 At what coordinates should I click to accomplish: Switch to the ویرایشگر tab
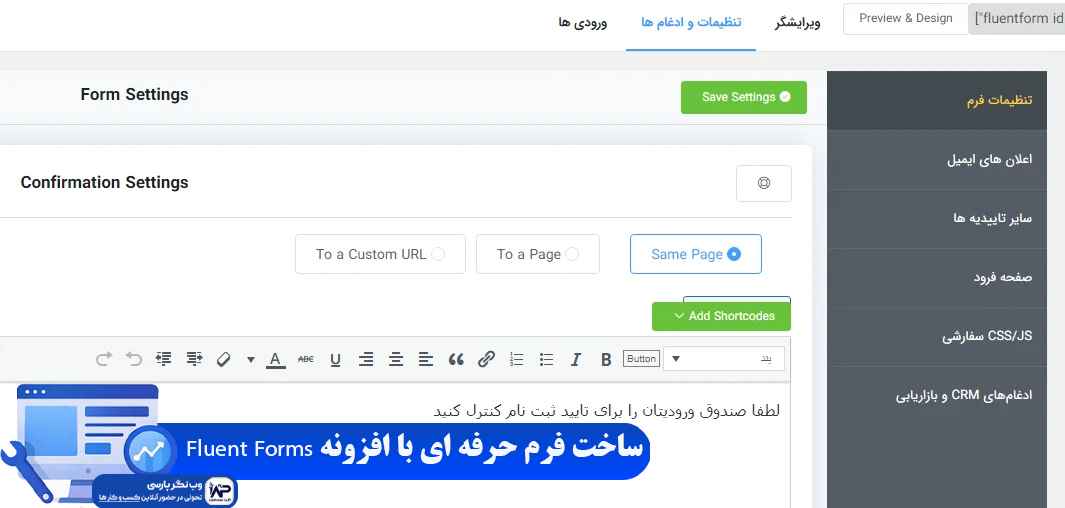[x=797, y=22]
